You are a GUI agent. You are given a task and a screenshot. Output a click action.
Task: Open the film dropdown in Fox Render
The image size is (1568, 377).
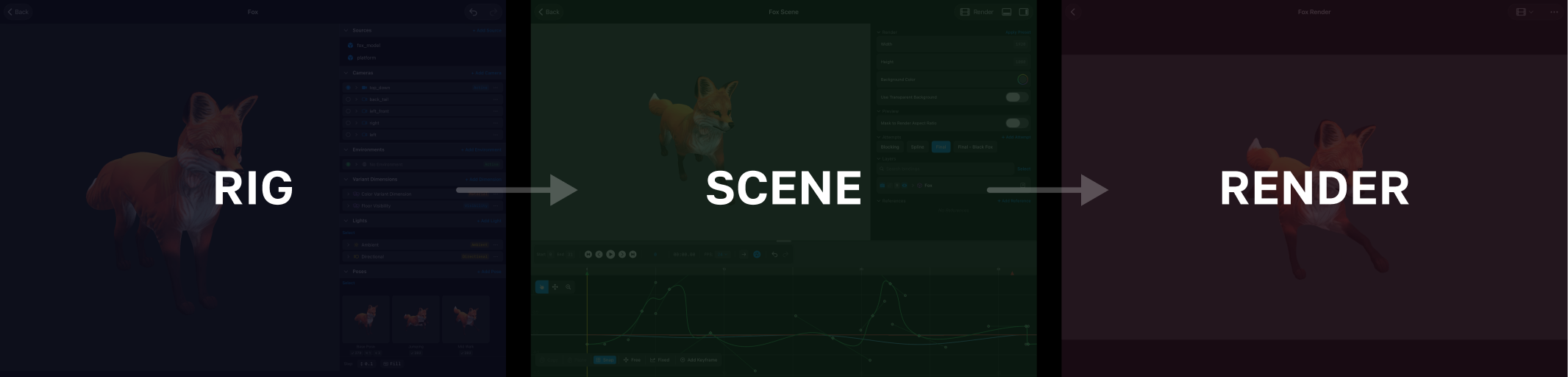tap(1525, 12)
